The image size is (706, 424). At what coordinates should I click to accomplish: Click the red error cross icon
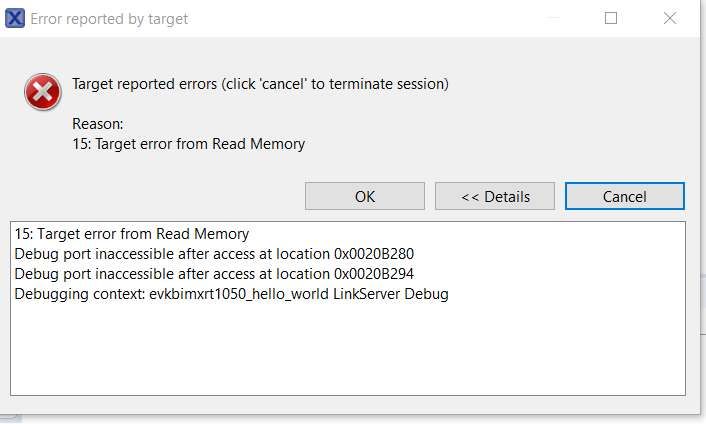coord(43,94)
